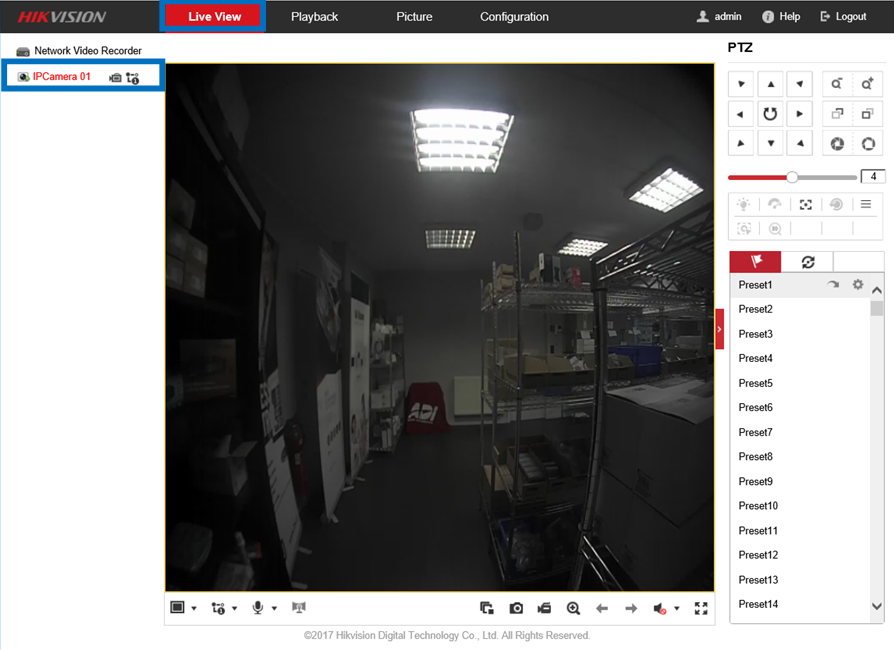Image resolution: width=894 pixels, height=650 pixels.
Task: Switch to the Playback tab
Action: coord(314,17)
